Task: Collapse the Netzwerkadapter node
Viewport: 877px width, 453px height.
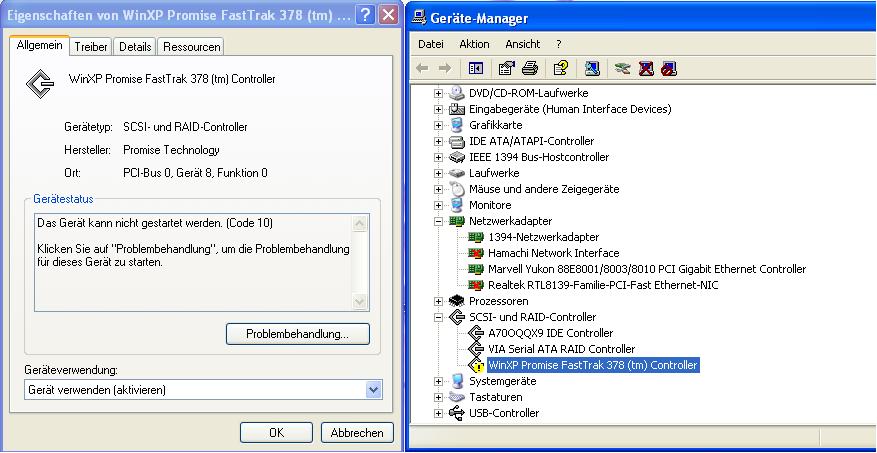Action: tap(438, 221)
